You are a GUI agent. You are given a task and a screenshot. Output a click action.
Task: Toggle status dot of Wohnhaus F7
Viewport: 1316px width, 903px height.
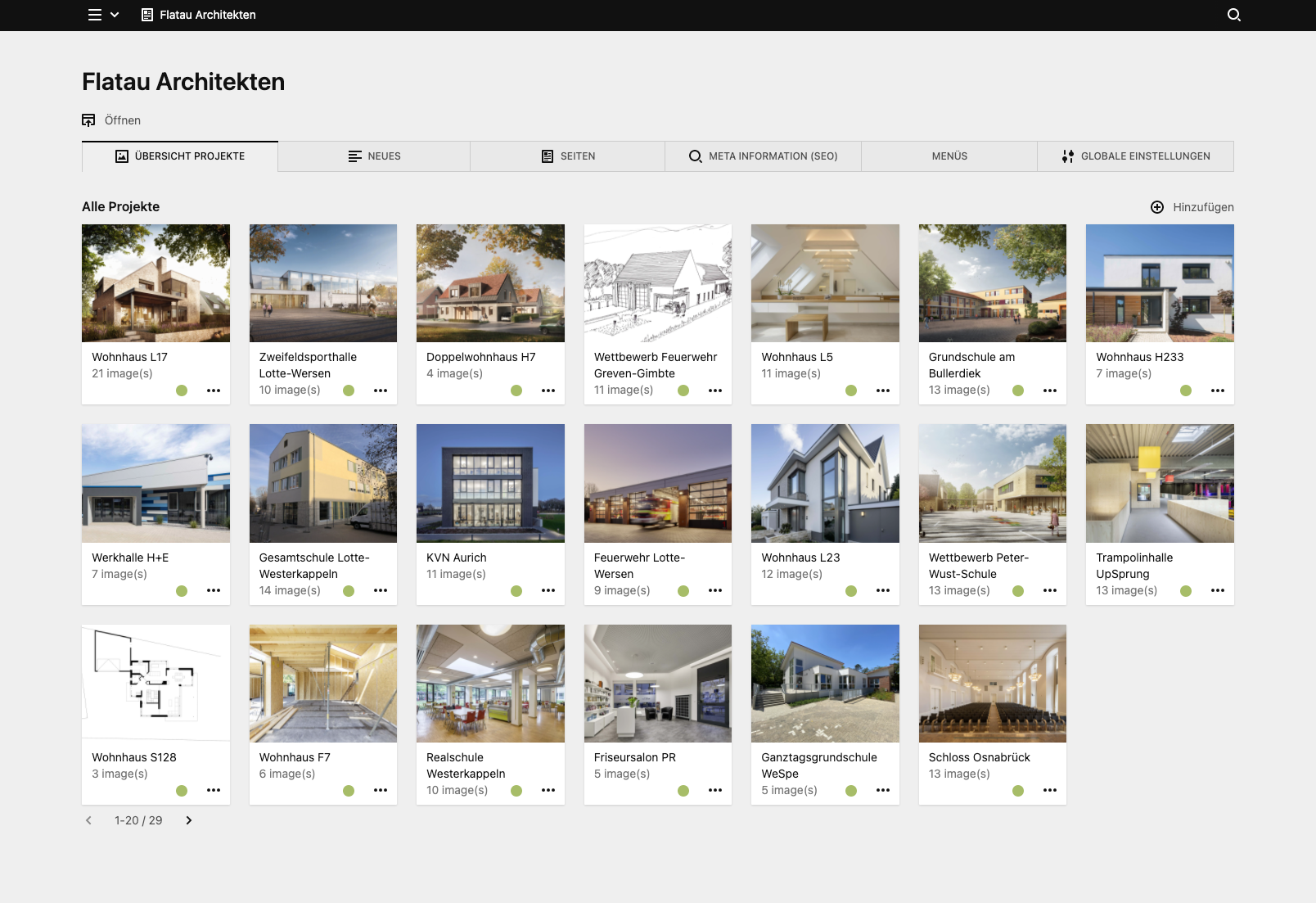(349, 791)
